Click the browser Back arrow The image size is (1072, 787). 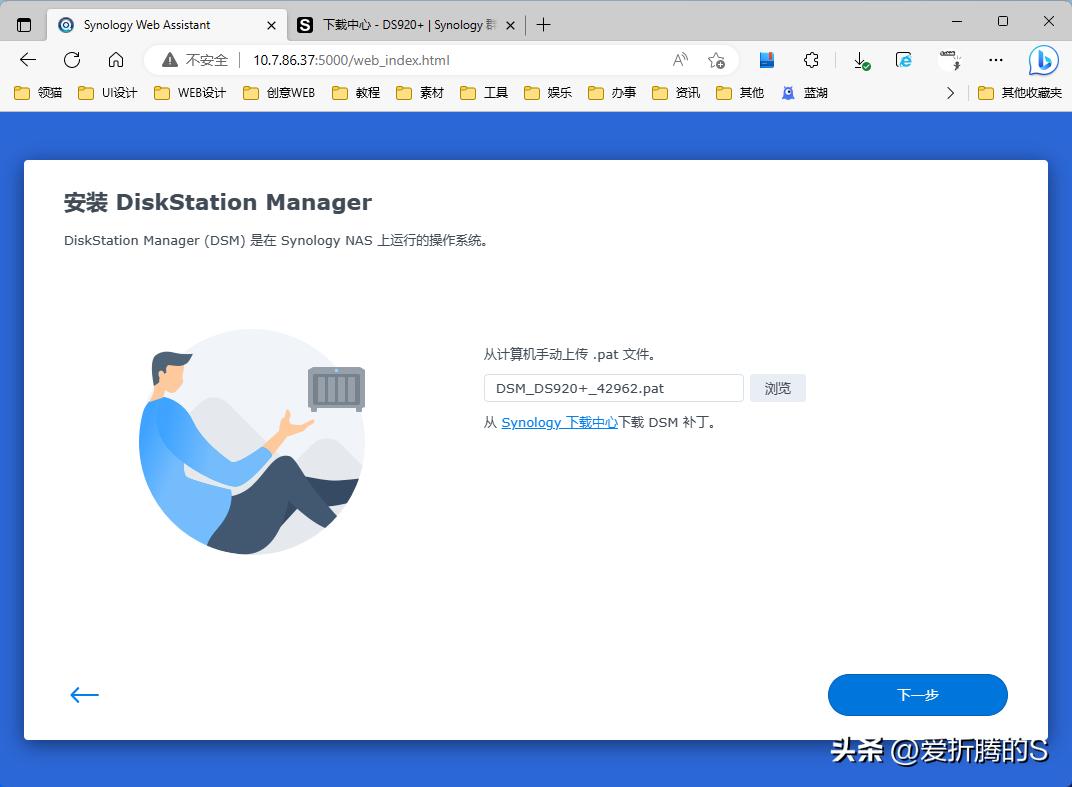tap(27, 60)
